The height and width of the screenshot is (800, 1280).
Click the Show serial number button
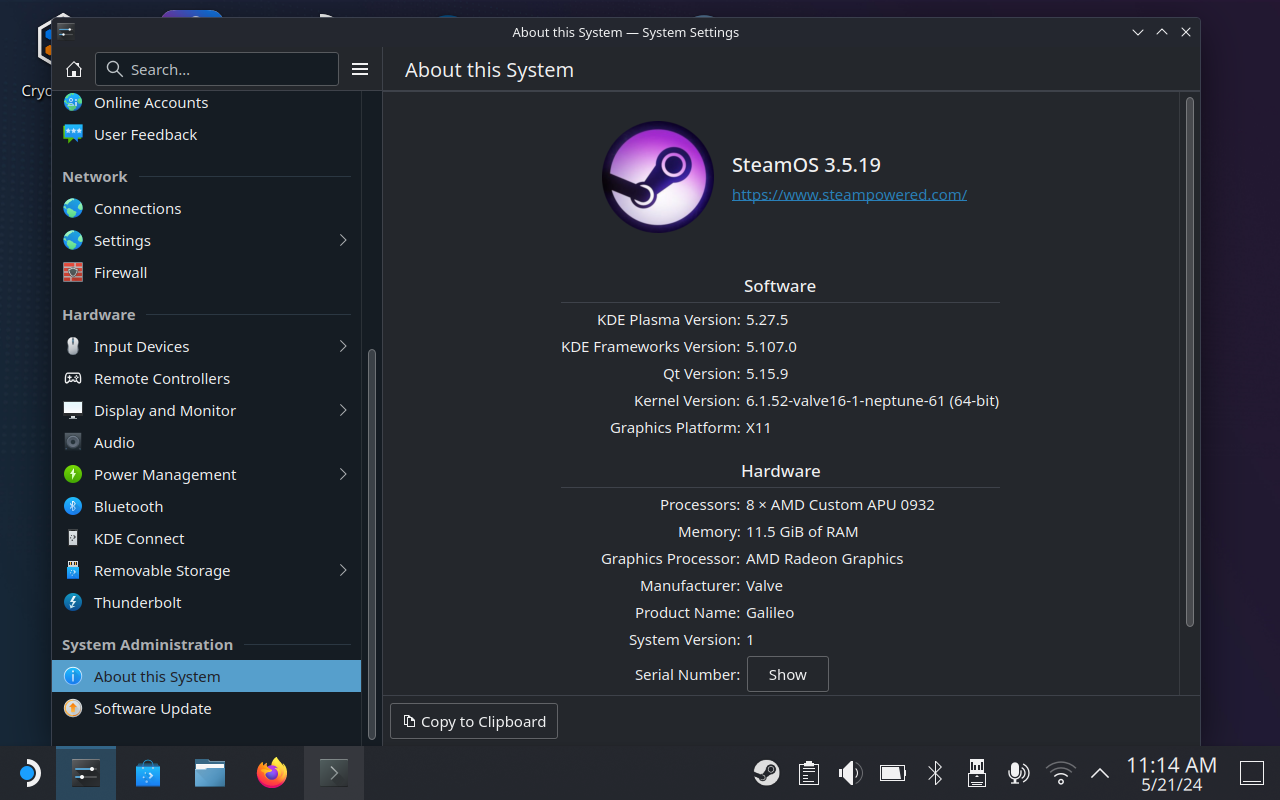click(x=787, y=675)
